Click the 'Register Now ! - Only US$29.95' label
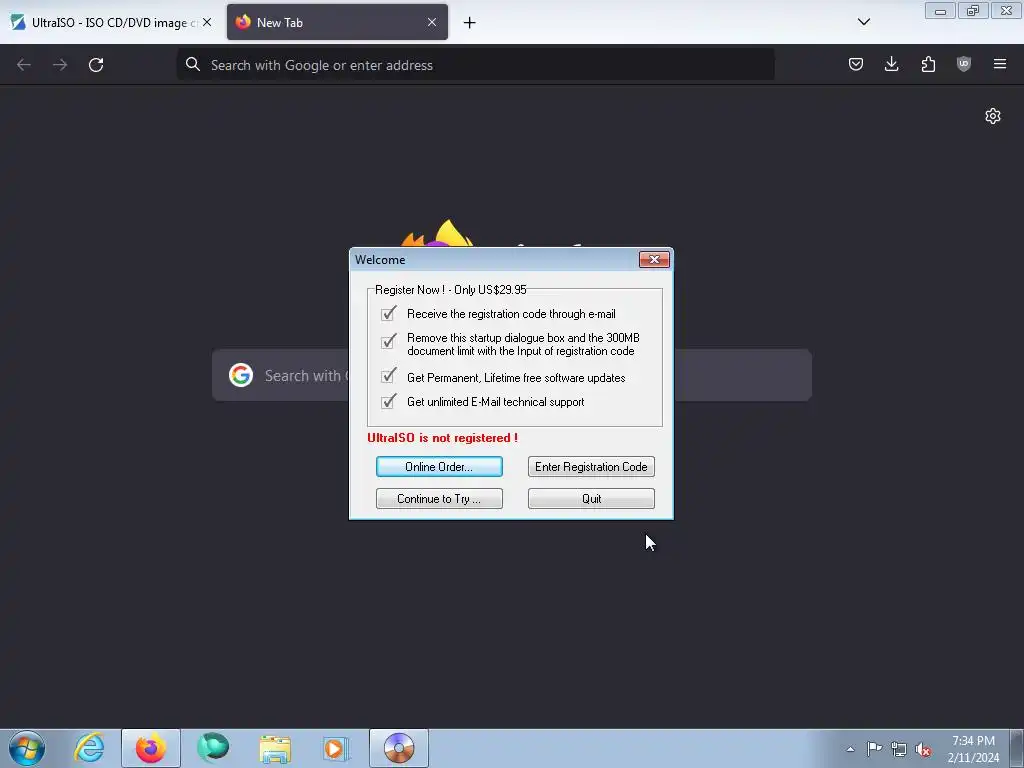Screen dimensions: 1024x768 (451, 289)
